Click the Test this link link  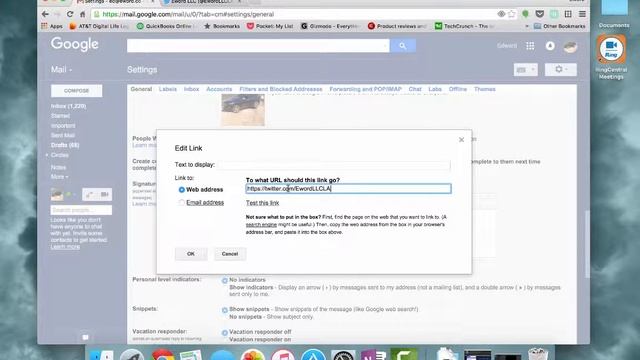pos(262,203)
